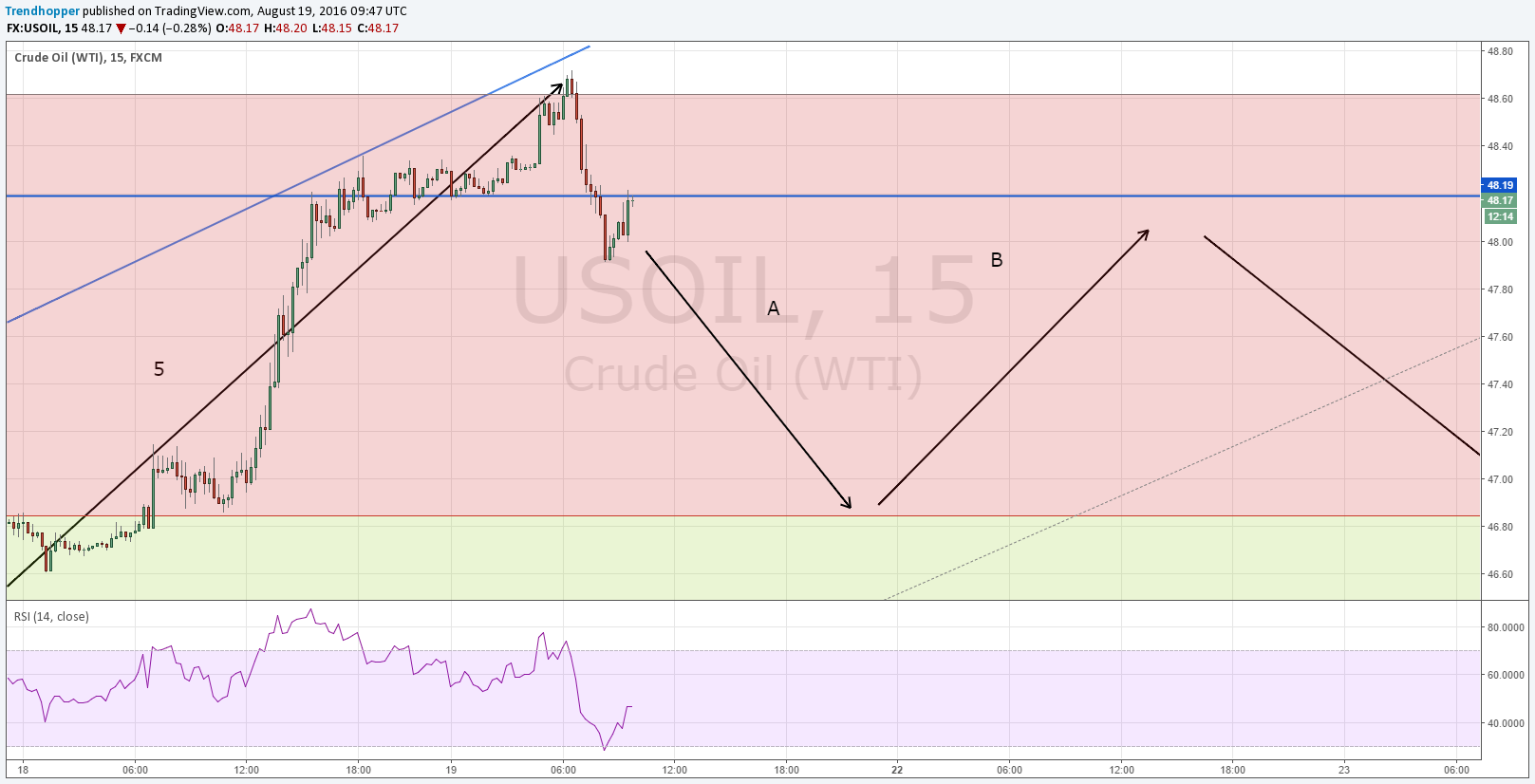Click the 48.60 price axis value

pos(1500,99)
